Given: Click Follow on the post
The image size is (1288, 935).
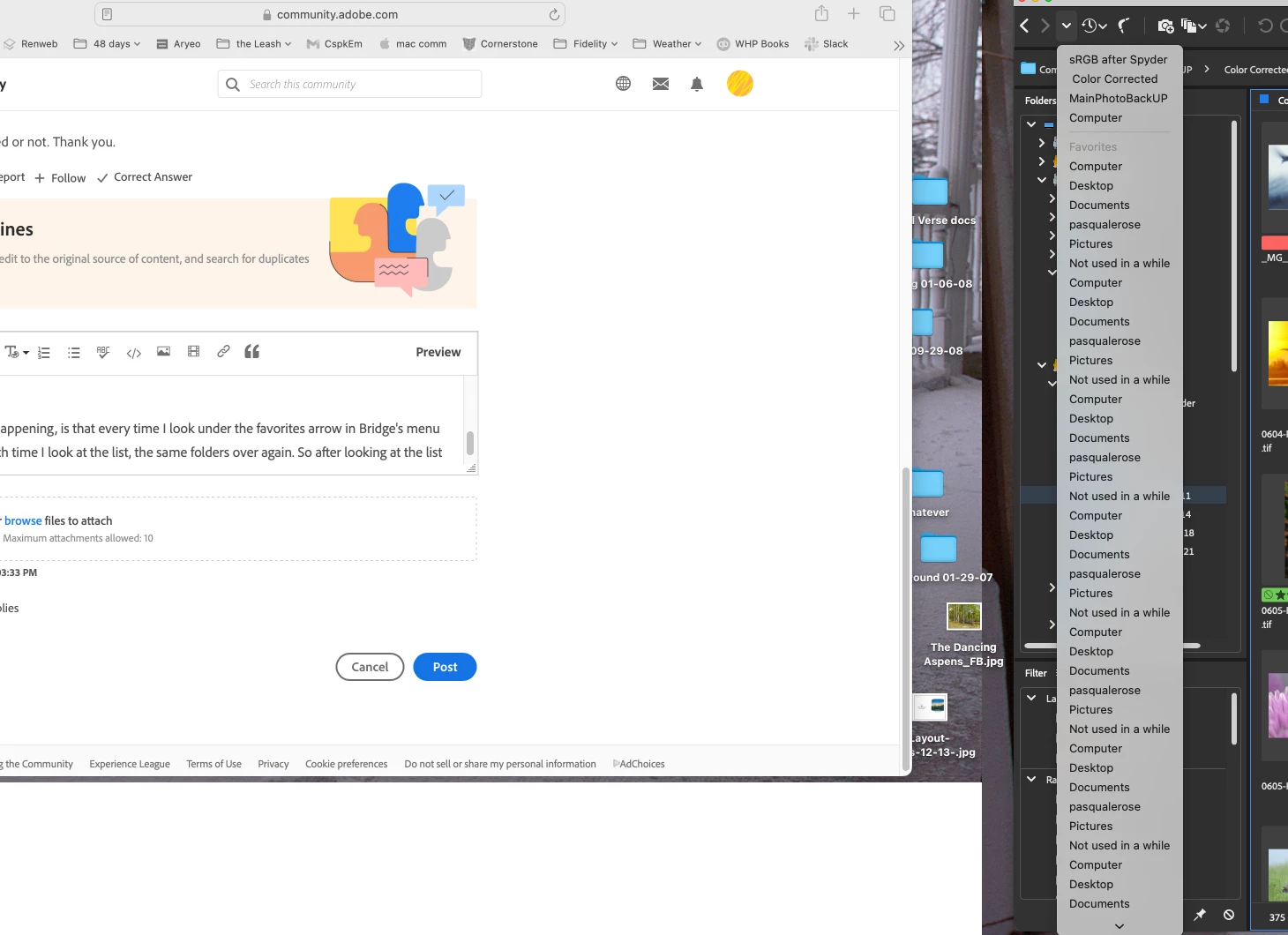Looking at the screenshot, I should (60, 178).
